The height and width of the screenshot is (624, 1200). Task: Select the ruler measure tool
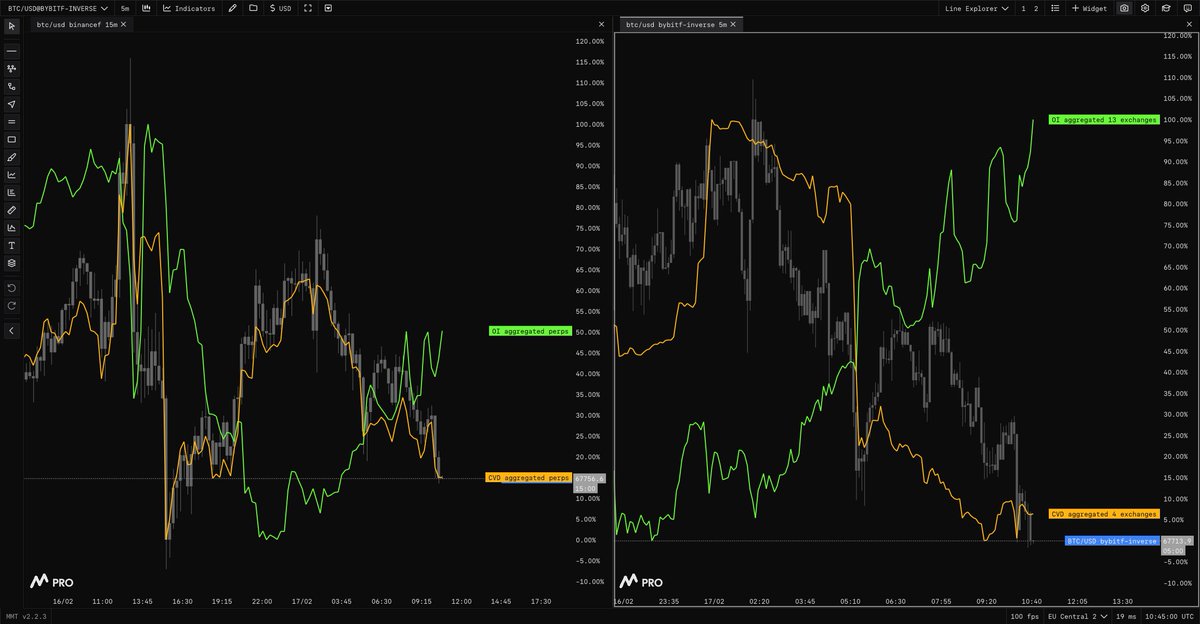point(12,210)
